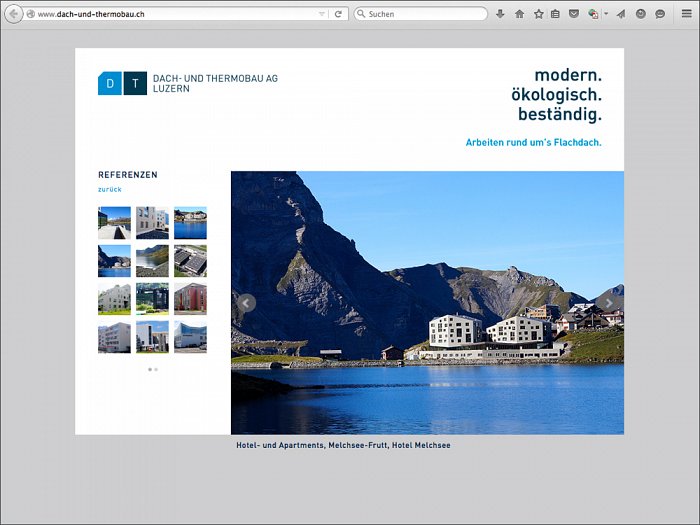The width and height of the screenshot is (700, 525).
Task: Click the browser back arrow button
Action: (14, 14)
